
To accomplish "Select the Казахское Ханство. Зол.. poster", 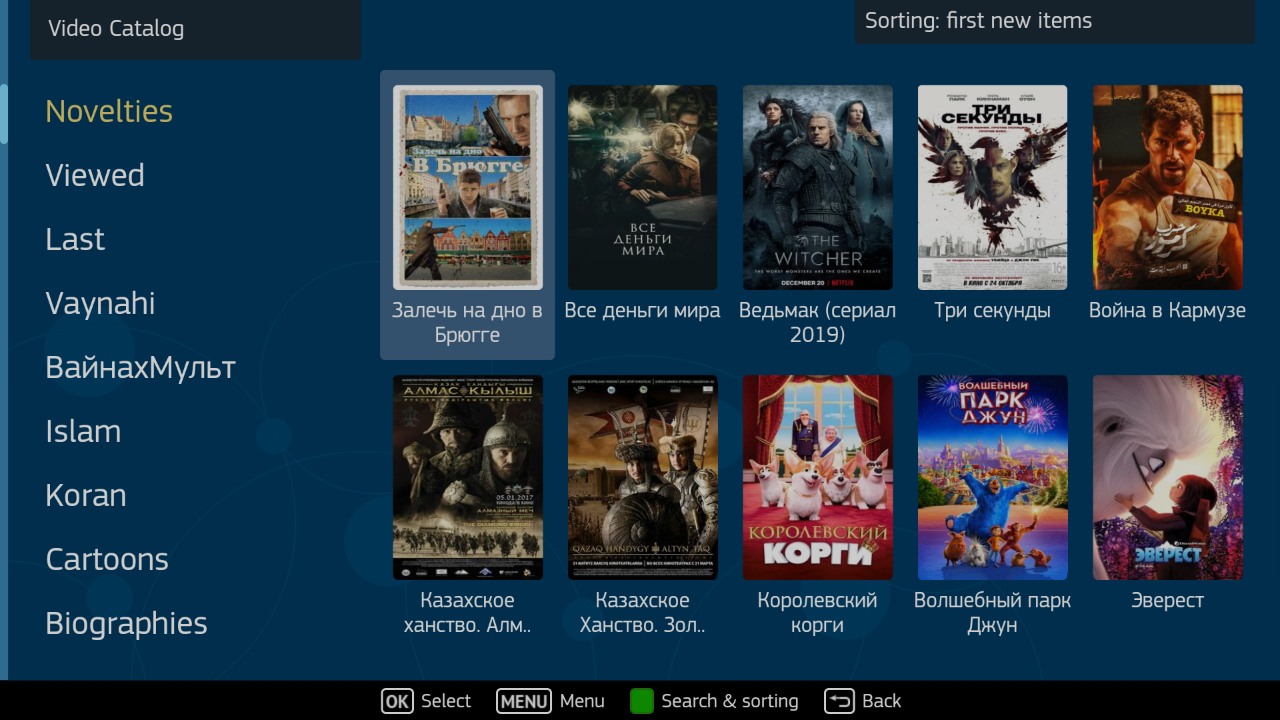I will (643, 477).
